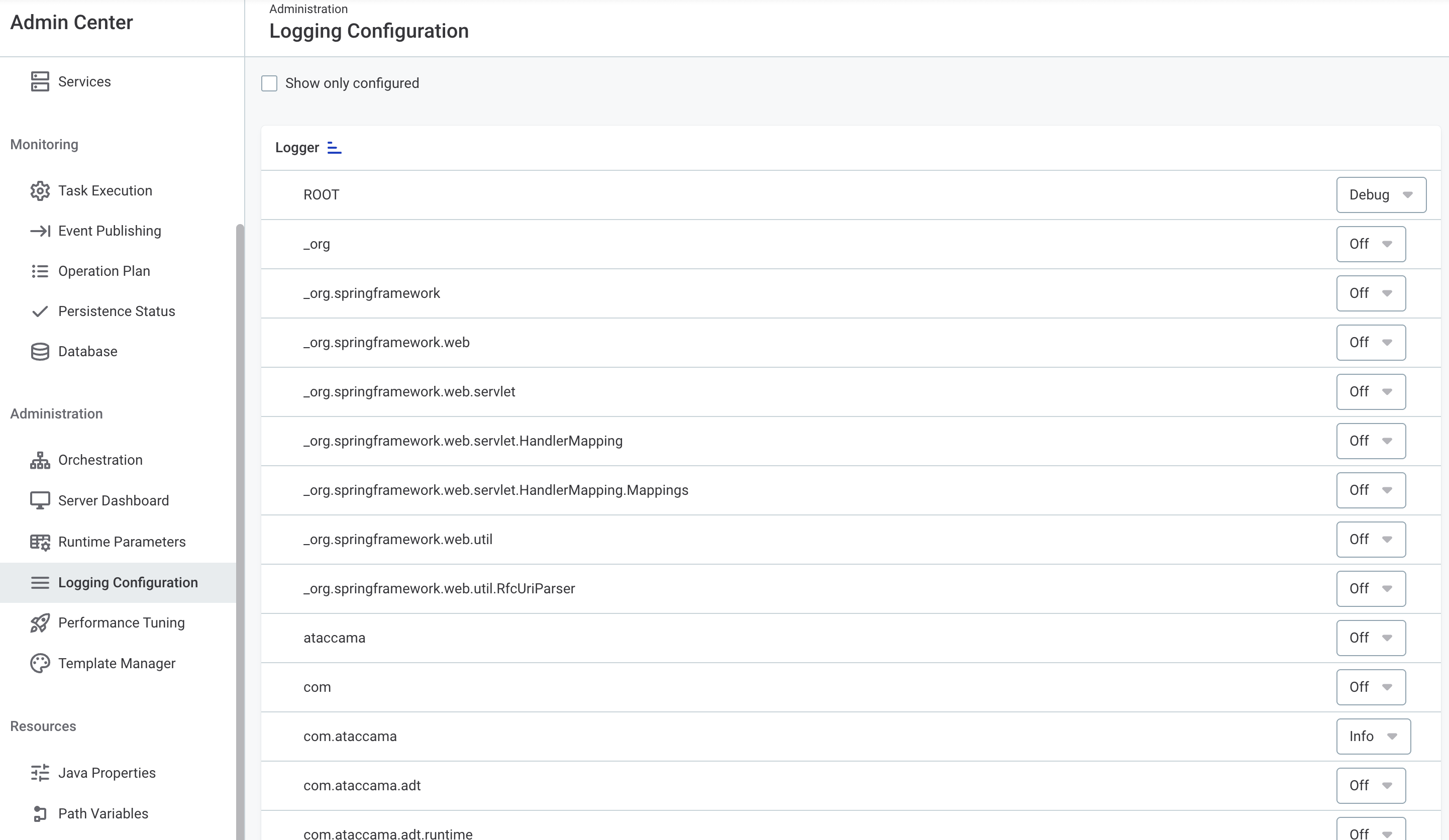Open Task Execution via its gear icon
The height and width of the screenshot is (840, 1449).
40,190
